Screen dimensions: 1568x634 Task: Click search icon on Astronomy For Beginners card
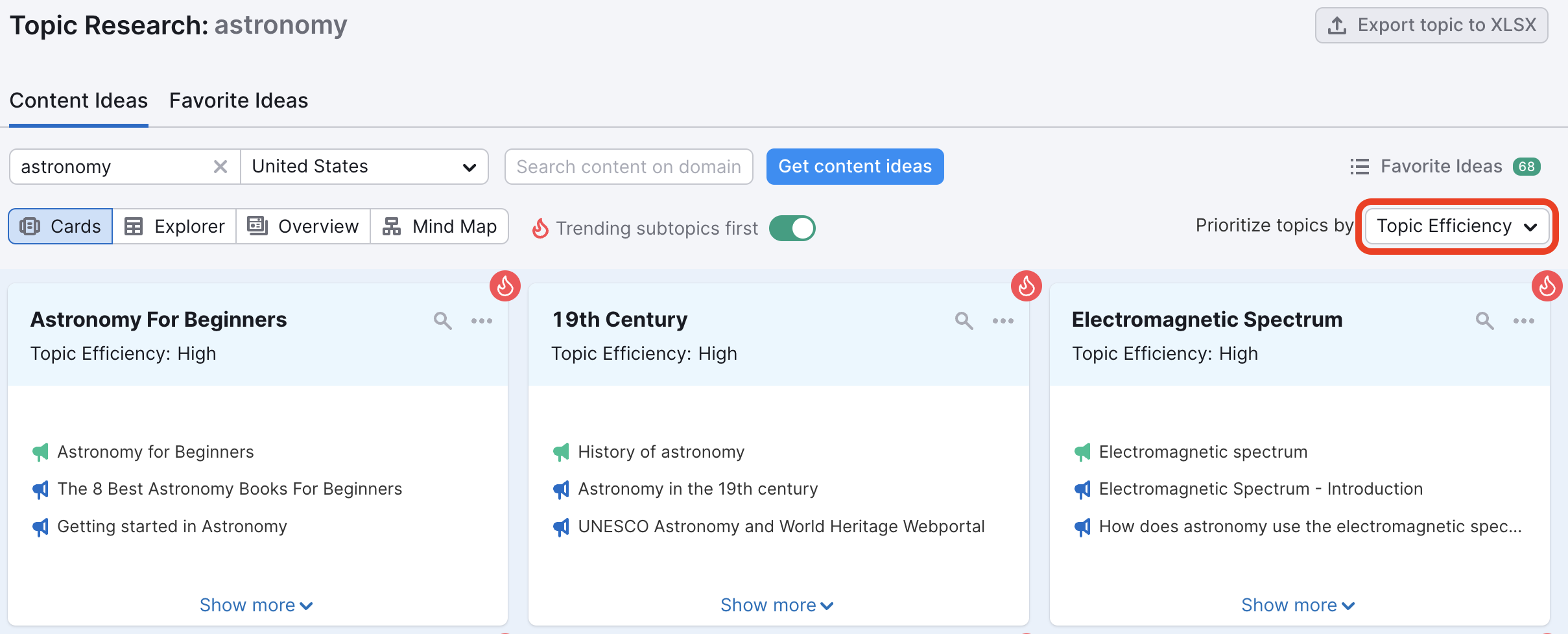coord(442,320)
